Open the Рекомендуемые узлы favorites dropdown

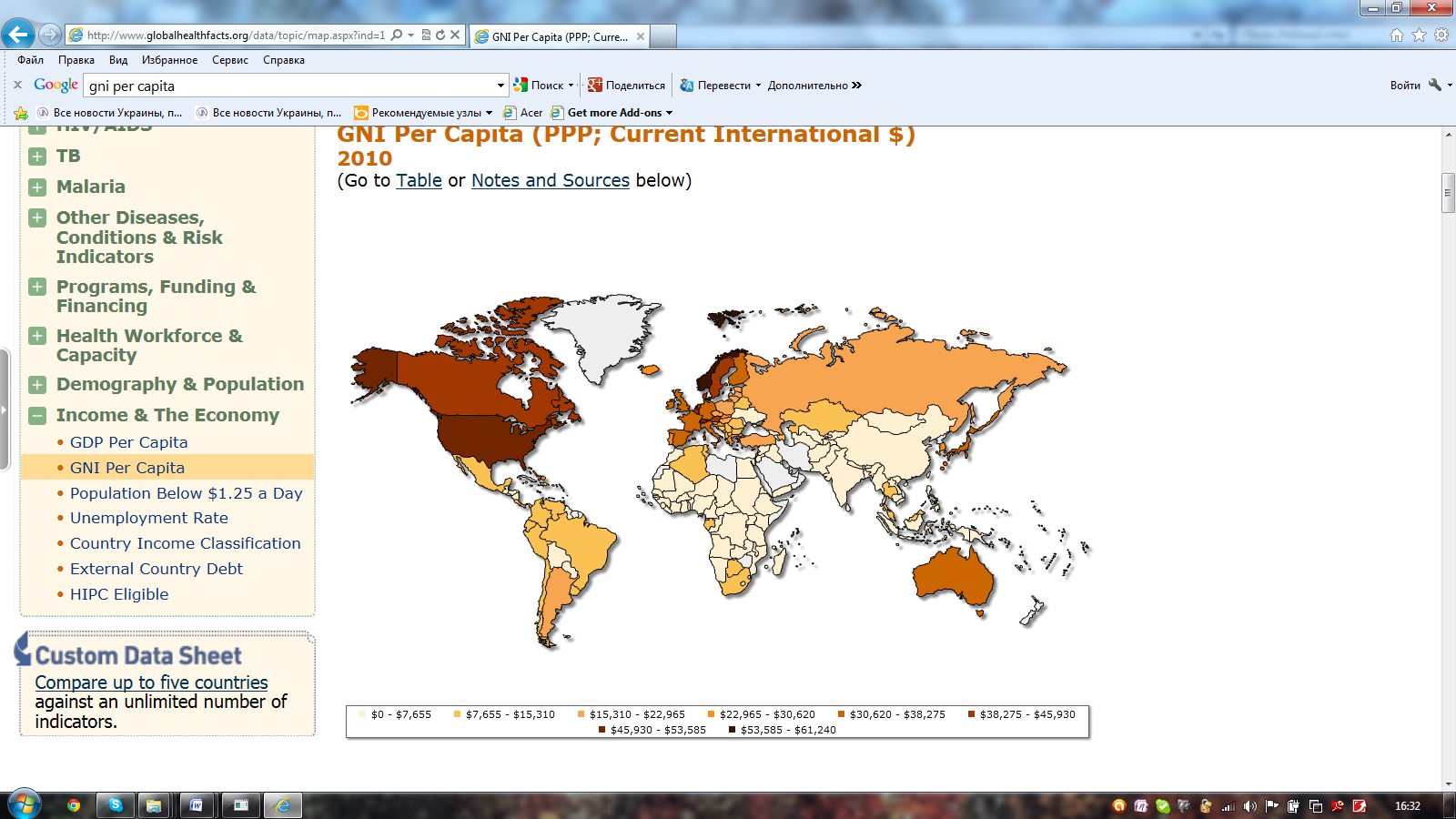point(489,113)
